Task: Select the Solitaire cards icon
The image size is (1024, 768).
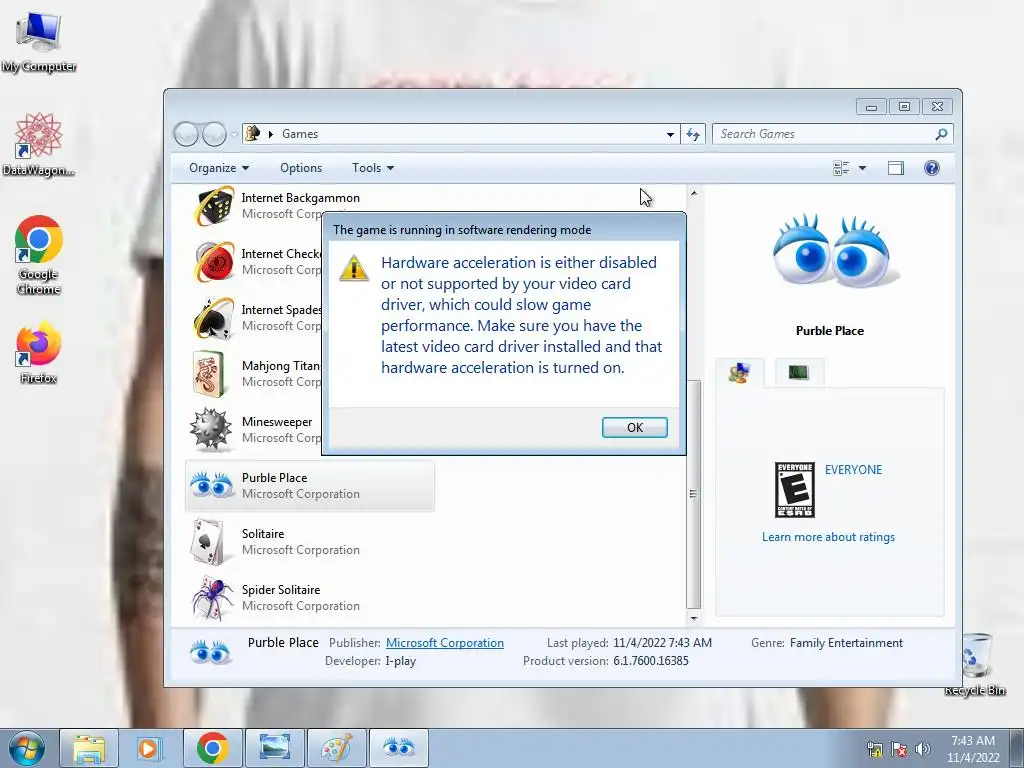Action: 209,542
